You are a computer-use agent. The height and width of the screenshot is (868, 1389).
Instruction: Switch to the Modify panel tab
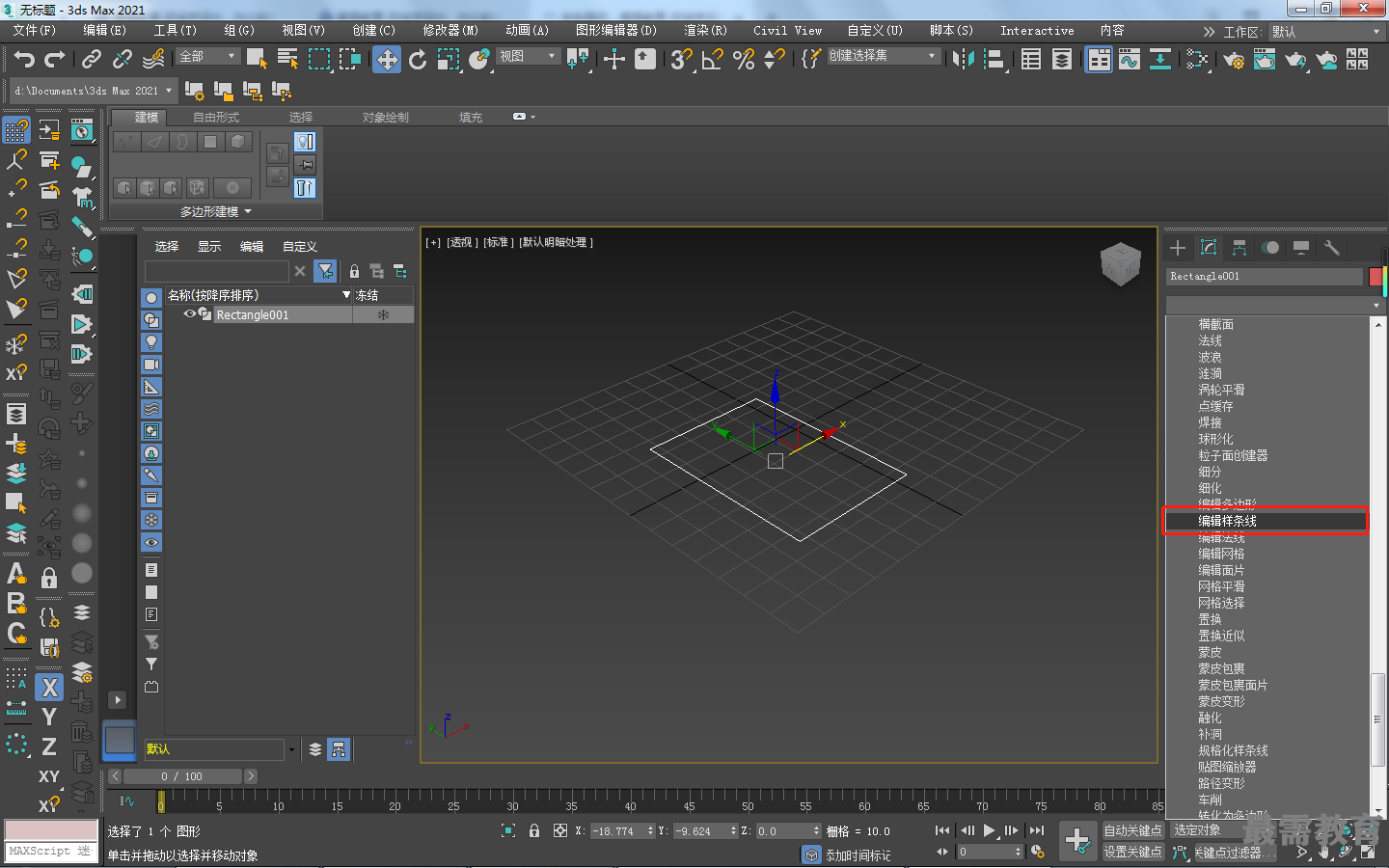1209,248
